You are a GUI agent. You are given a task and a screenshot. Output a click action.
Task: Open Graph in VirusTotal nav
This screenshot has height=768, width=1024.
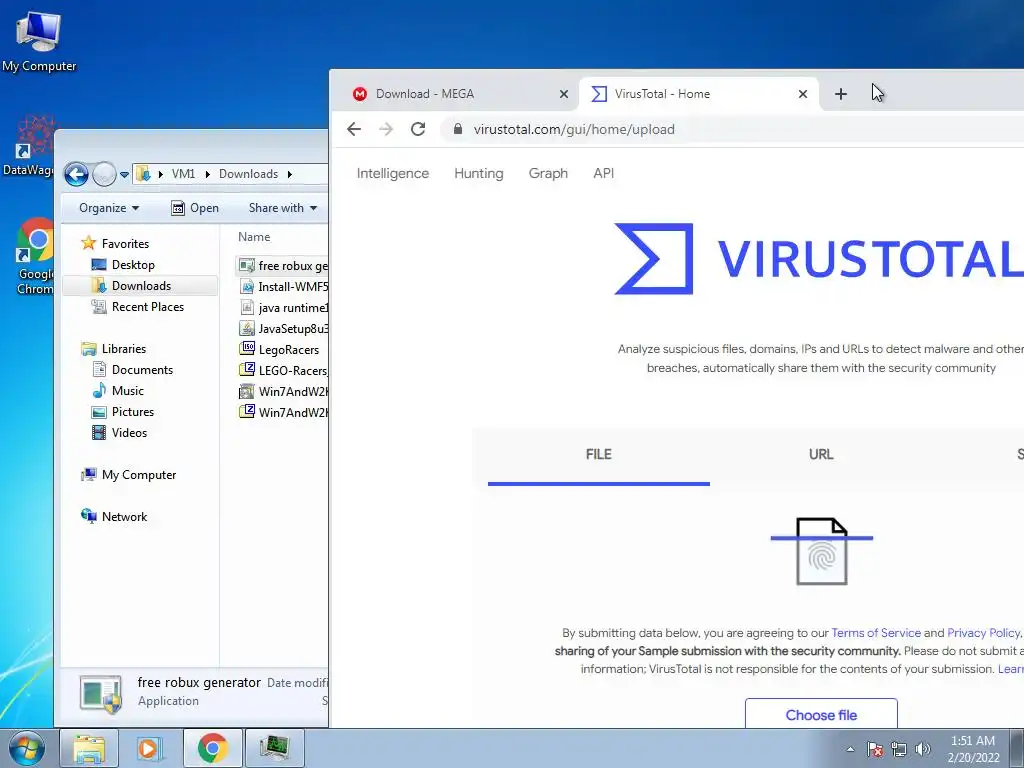(x=548, y=173)
